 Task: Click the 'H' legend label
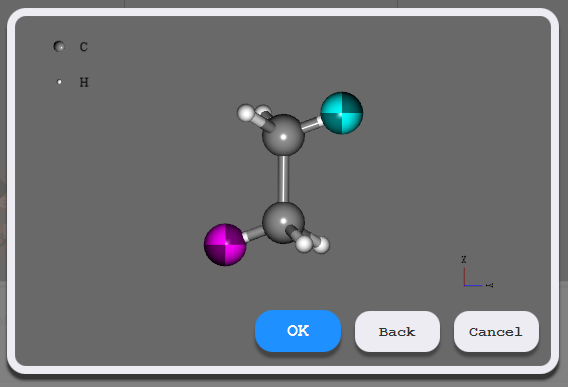click(84, 82)
